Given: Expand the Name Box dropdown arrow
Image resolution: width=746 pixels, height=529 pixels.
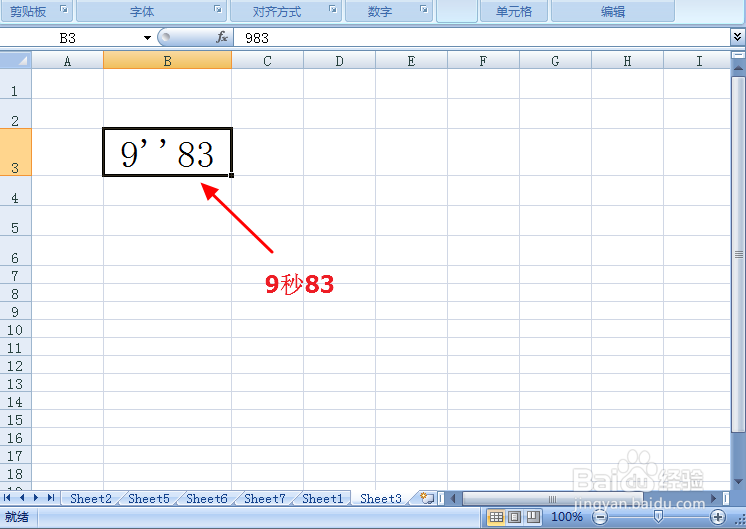Looking at the screenshot, I should tap(147, 38).
